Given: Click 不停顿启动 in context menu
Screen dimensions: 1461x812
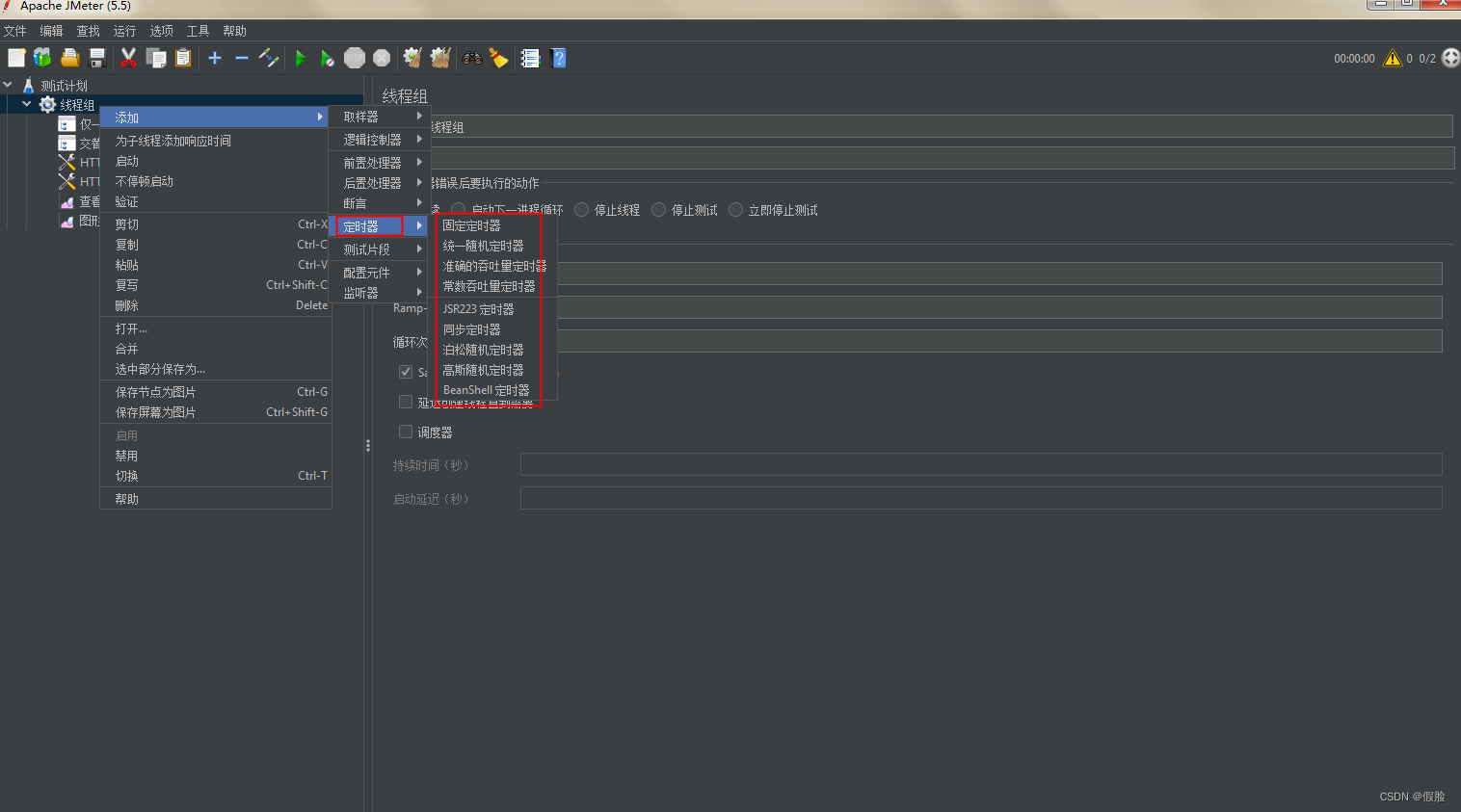Looking at the screenshot, I should tap(216, 181).
